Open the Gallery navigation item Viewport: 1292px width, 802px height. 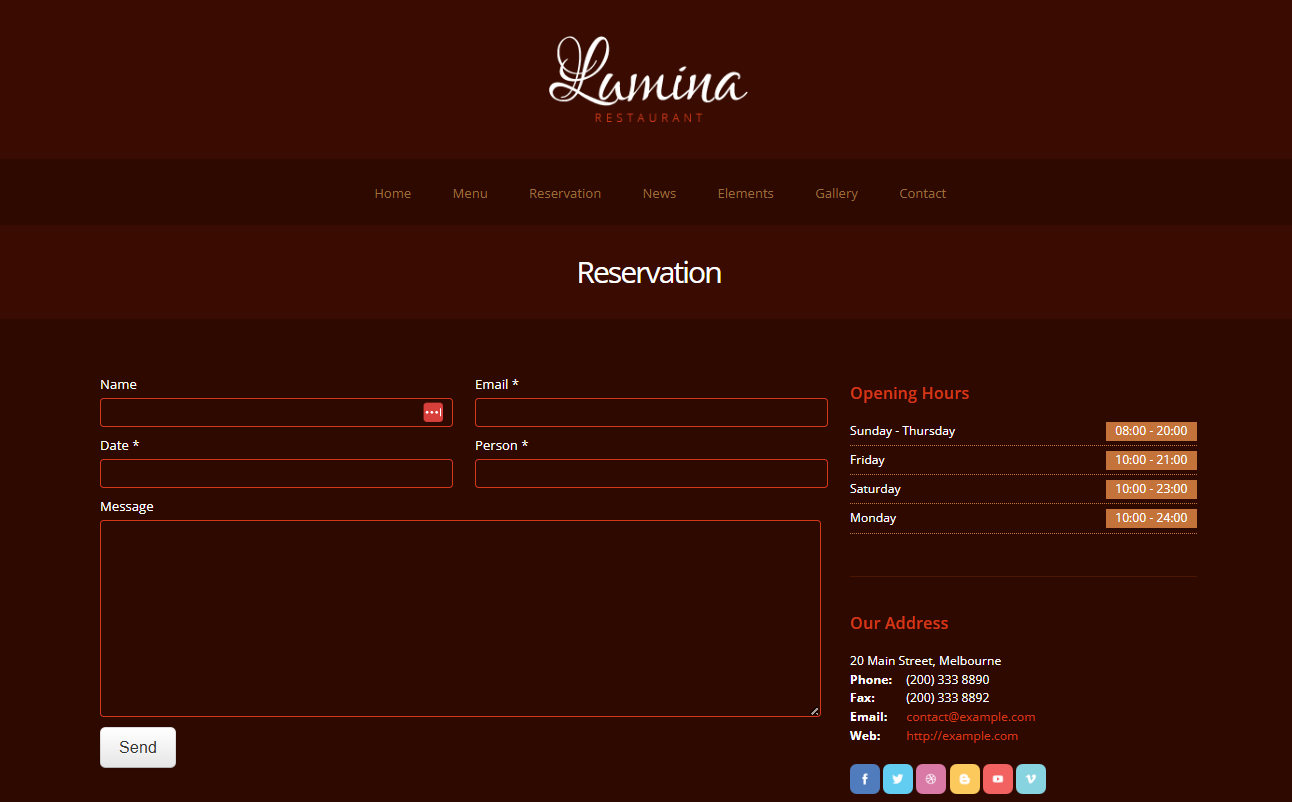coord(837,193)
